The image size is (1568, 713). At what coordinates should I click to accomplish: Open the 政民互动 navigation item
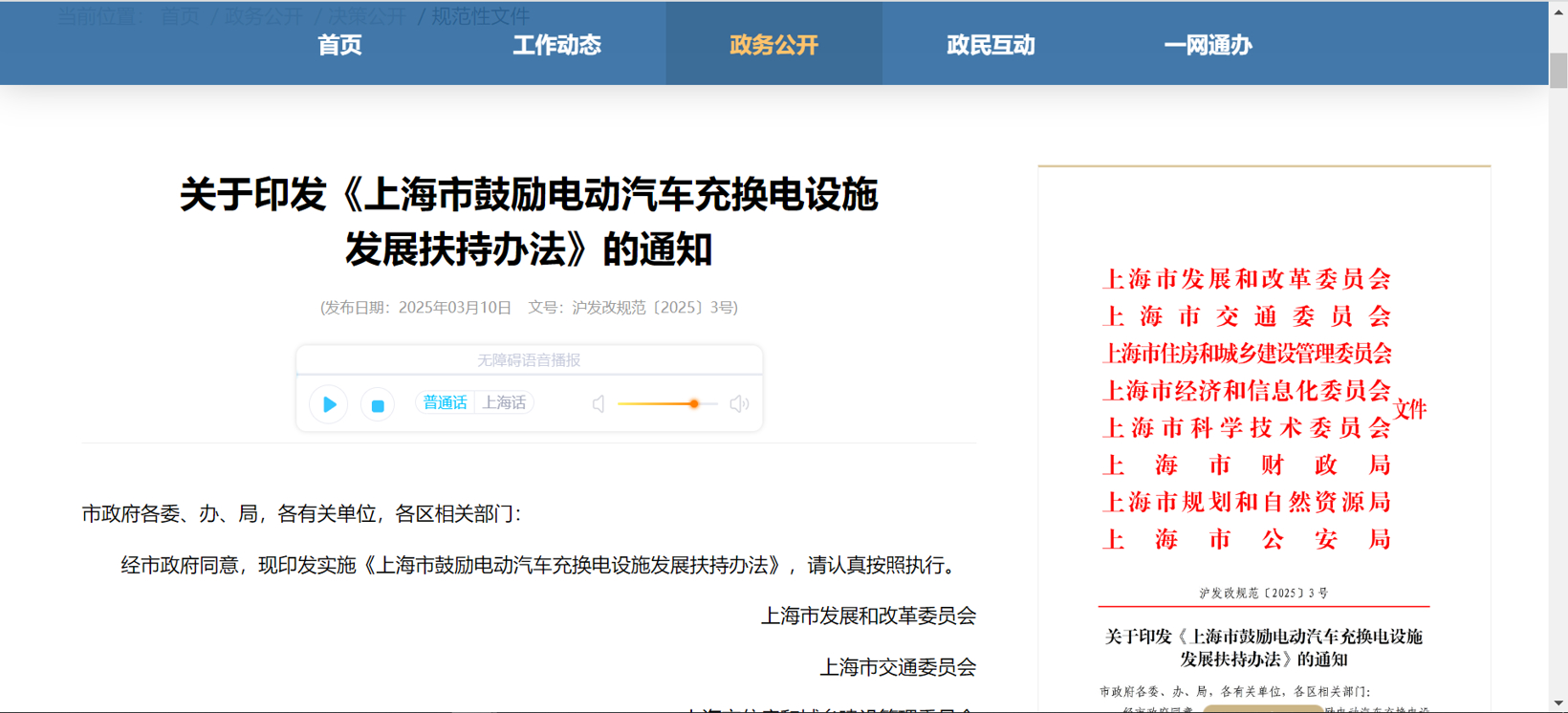coord(991,45)
